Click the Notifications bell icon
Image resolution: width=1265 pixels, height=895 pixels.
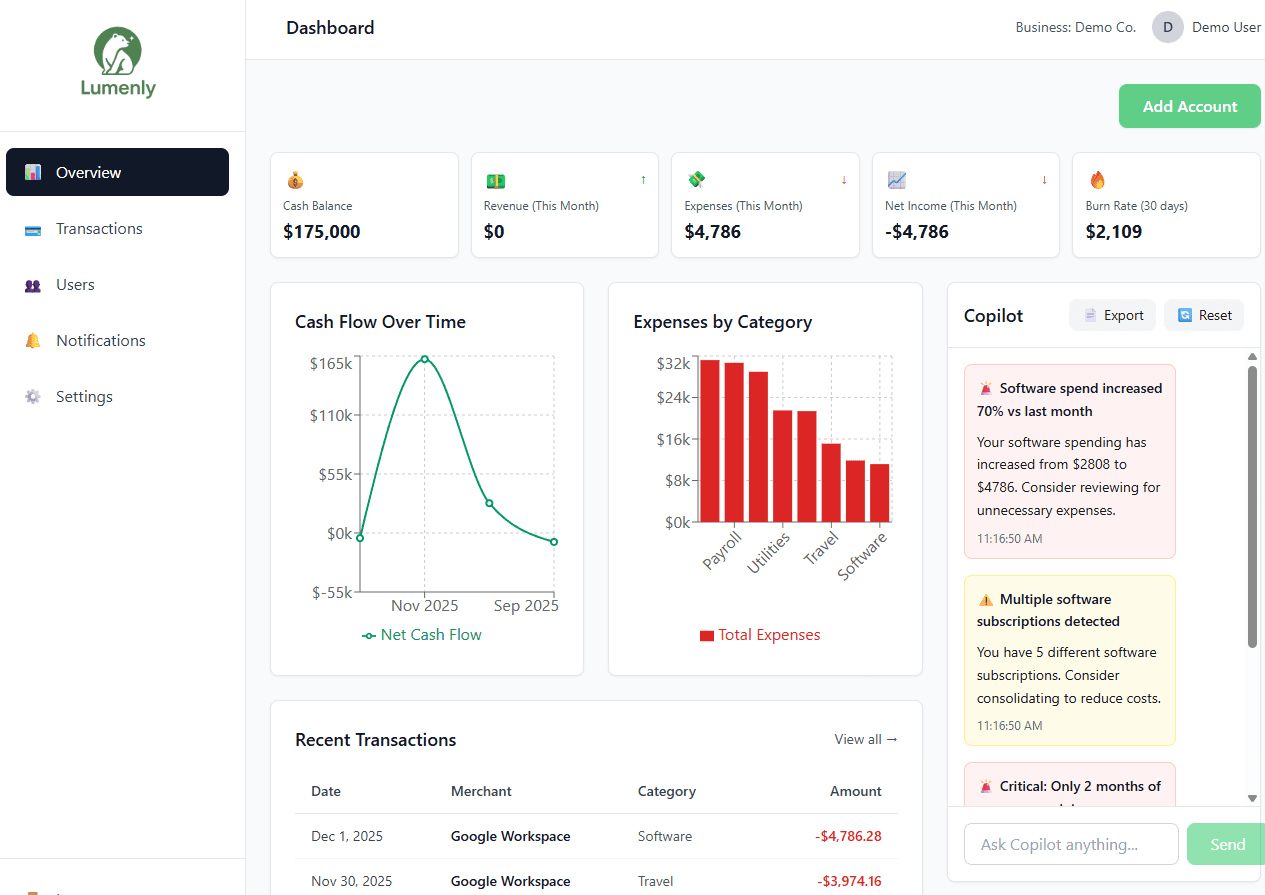tap(32, 340)
